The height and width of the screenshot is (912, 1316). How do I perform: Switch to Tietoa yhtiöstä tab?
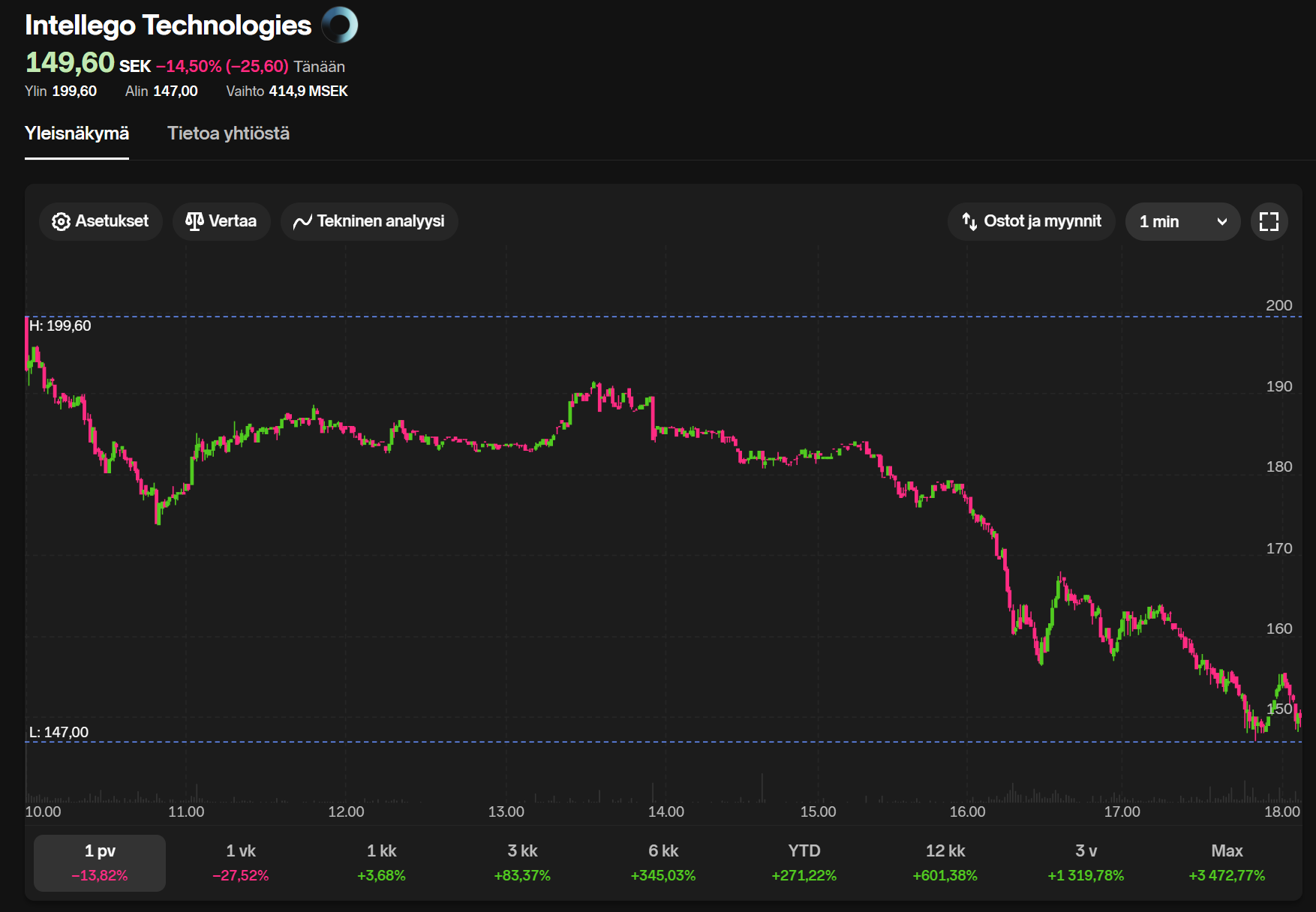point(228,133)
